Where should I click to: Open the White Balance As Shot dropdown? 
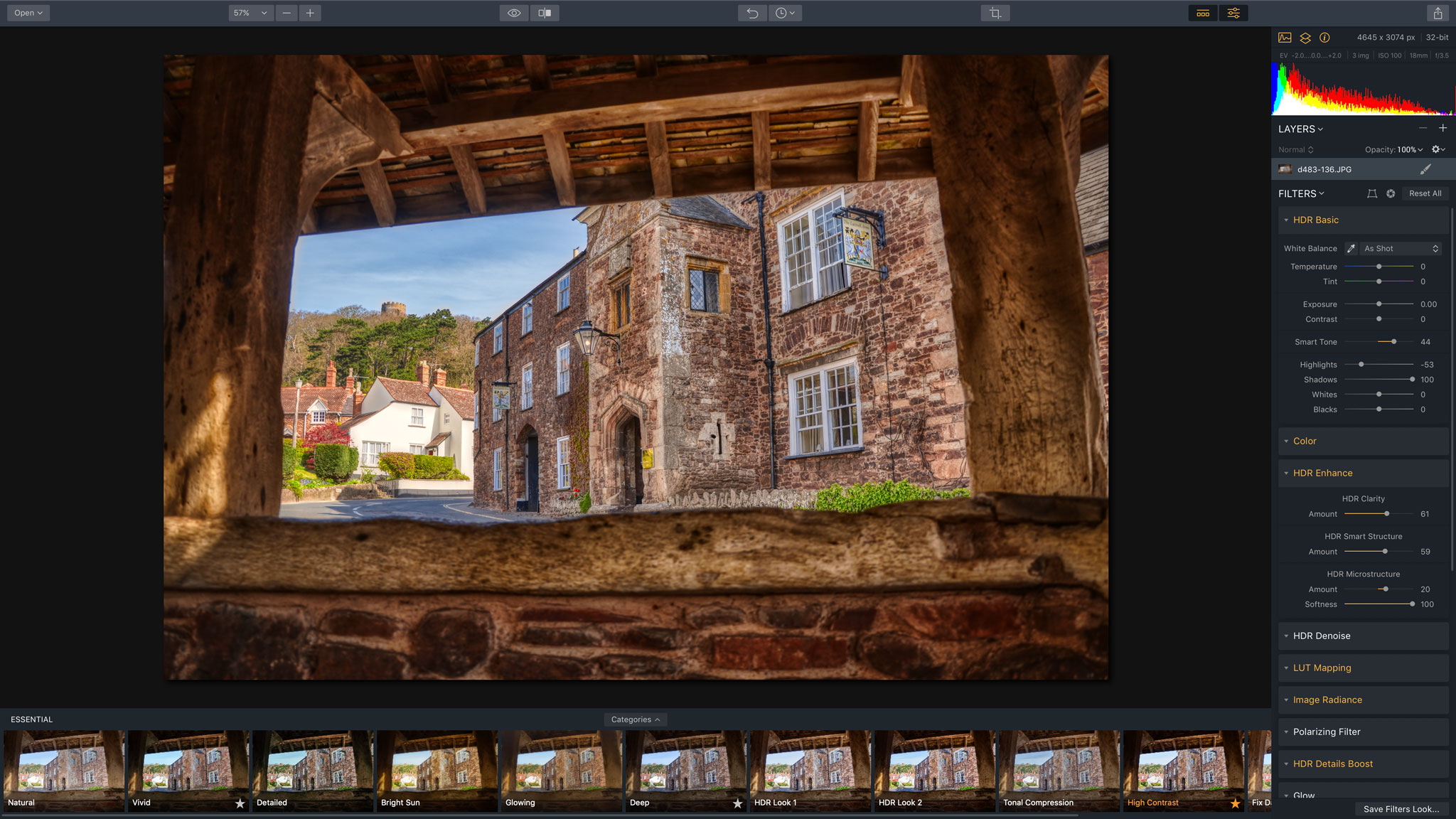(1399, 248)
